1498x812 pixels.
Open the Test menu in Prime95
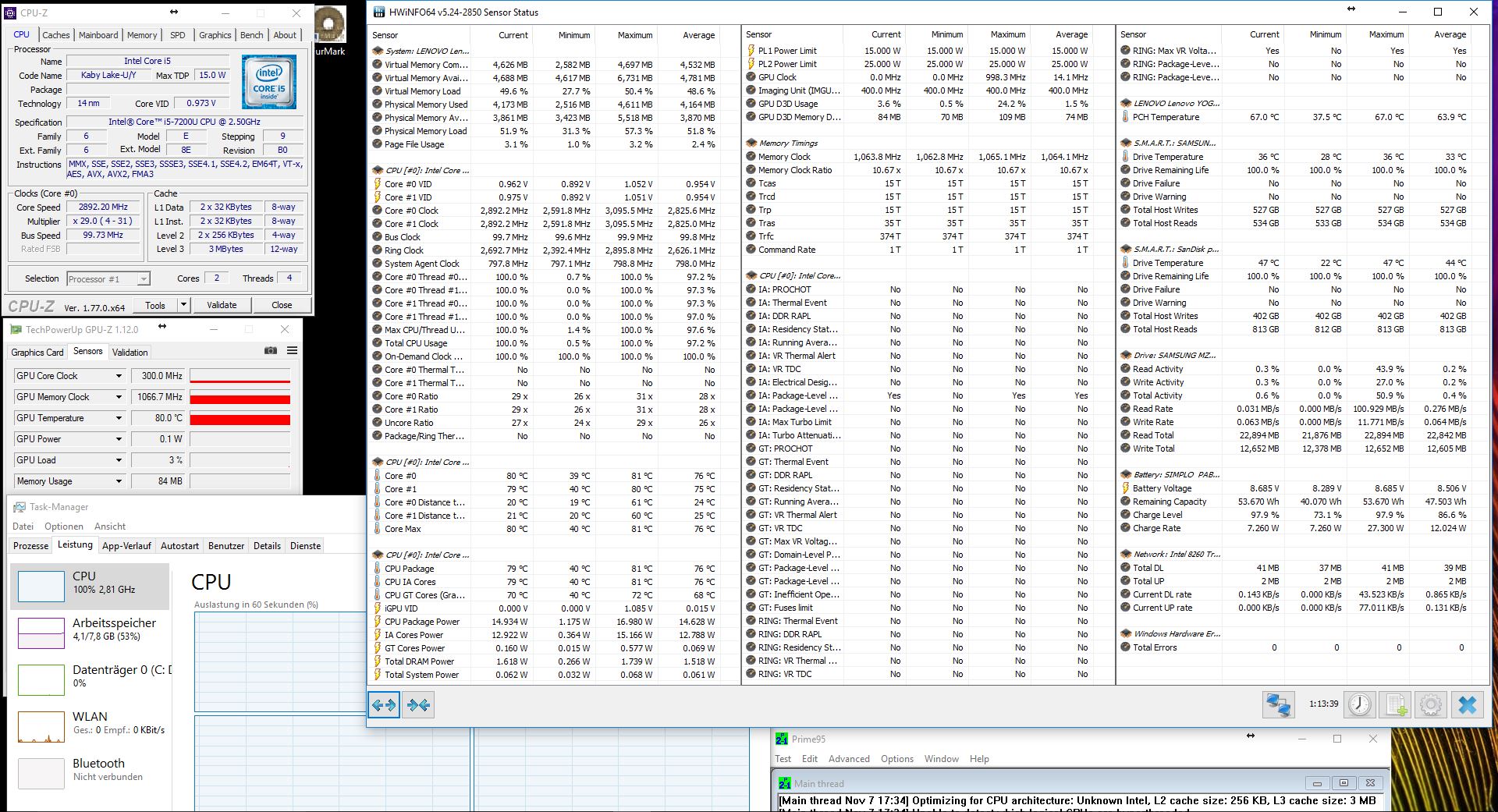[783, 759]
